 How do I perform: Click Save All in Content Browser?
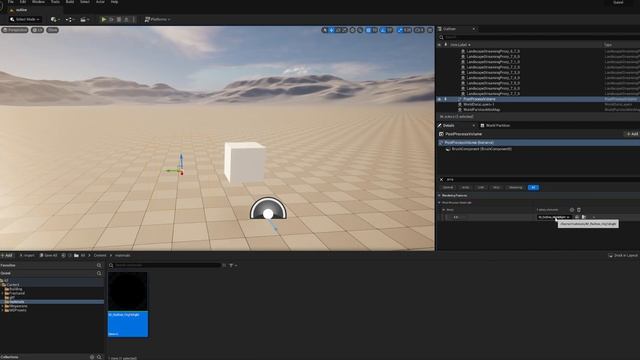pyautogui.click(x=49, y=256)
